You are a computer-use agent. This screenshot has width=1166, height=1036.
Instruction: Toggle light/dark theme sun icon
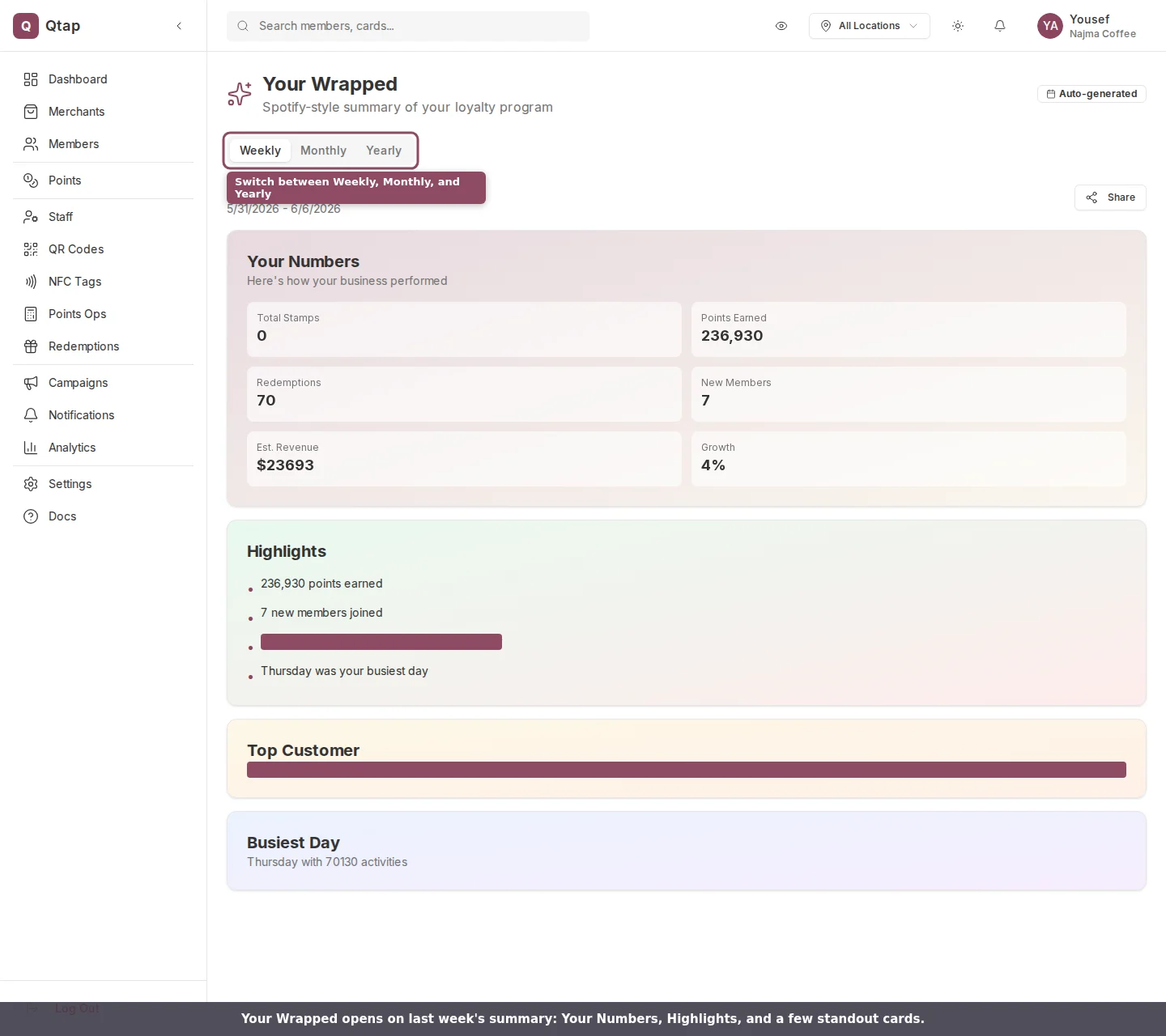(958, 26)
